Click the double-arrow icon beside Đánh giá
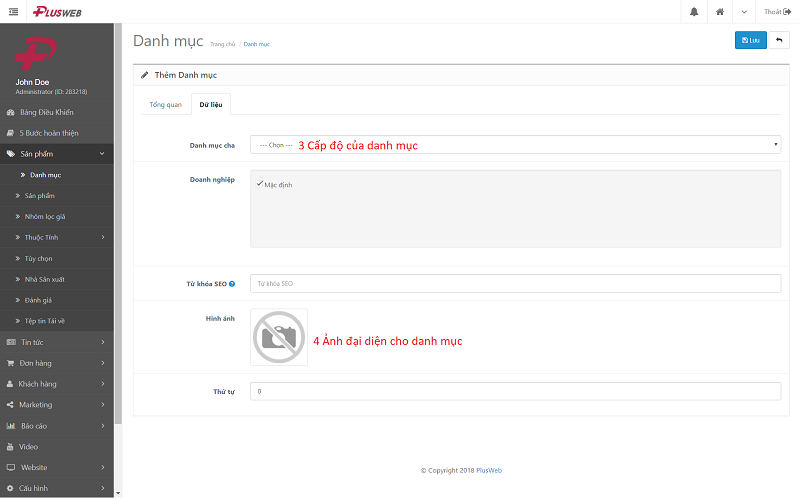The width and height of the screenshot is (800, 498). (17, 301)
